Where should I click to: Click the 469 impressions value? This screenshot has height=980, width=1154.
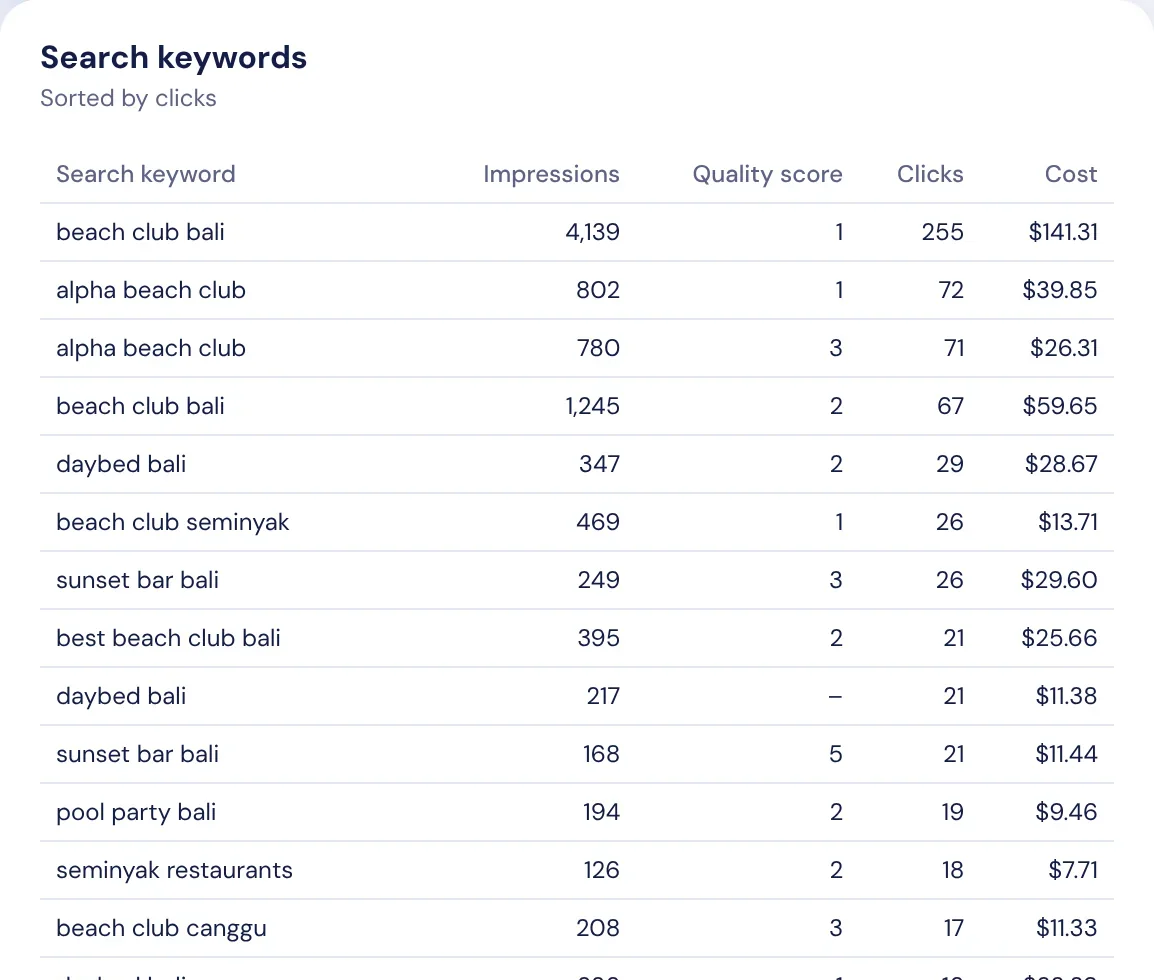[598, 522]
